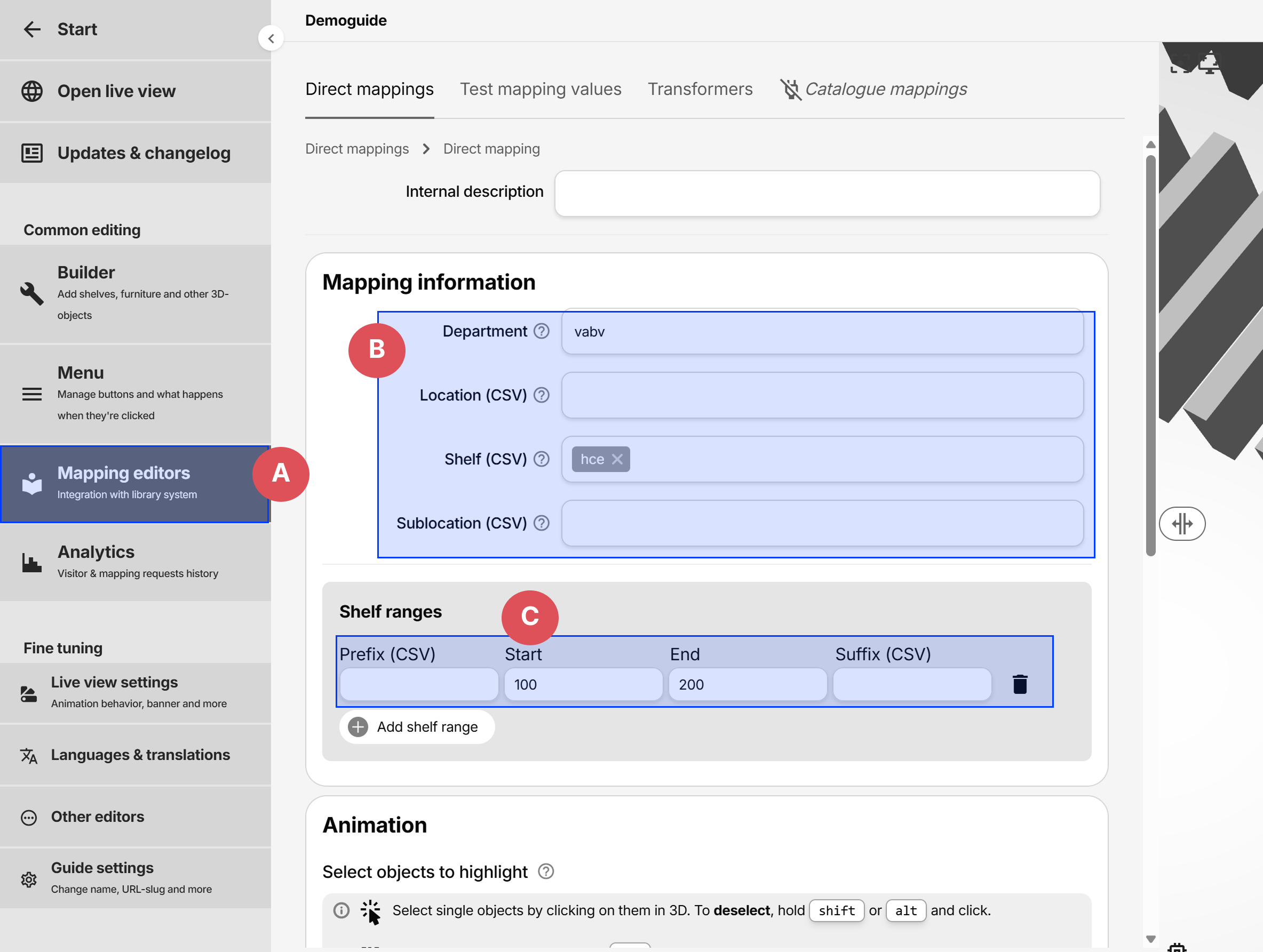Click the panel resize splitter handle

pyautogui.click(x=1181, y=523)
